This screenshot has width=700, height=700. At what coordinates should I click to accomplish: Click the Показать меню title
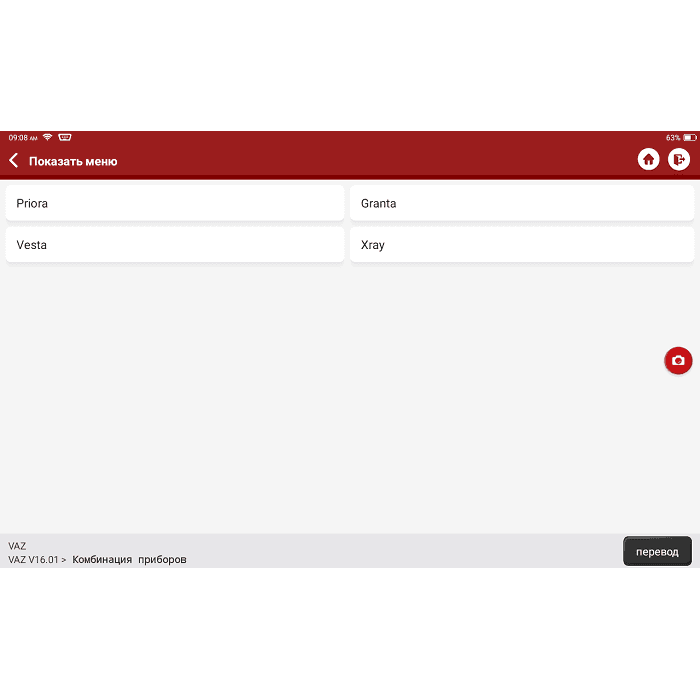pyautogui.click(x=73, y=161)
